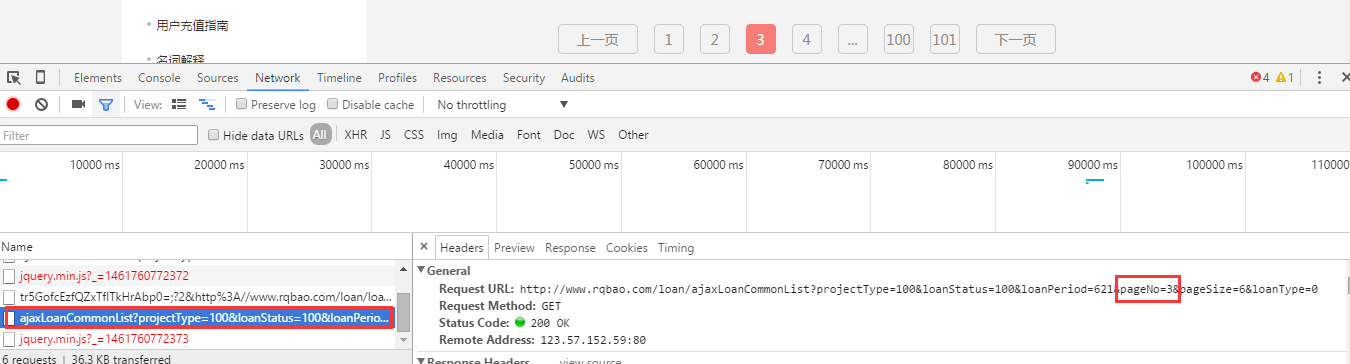
Task: Click the request list vertical scrollbar
Action: pyautogui.click(x=403, y=312)
